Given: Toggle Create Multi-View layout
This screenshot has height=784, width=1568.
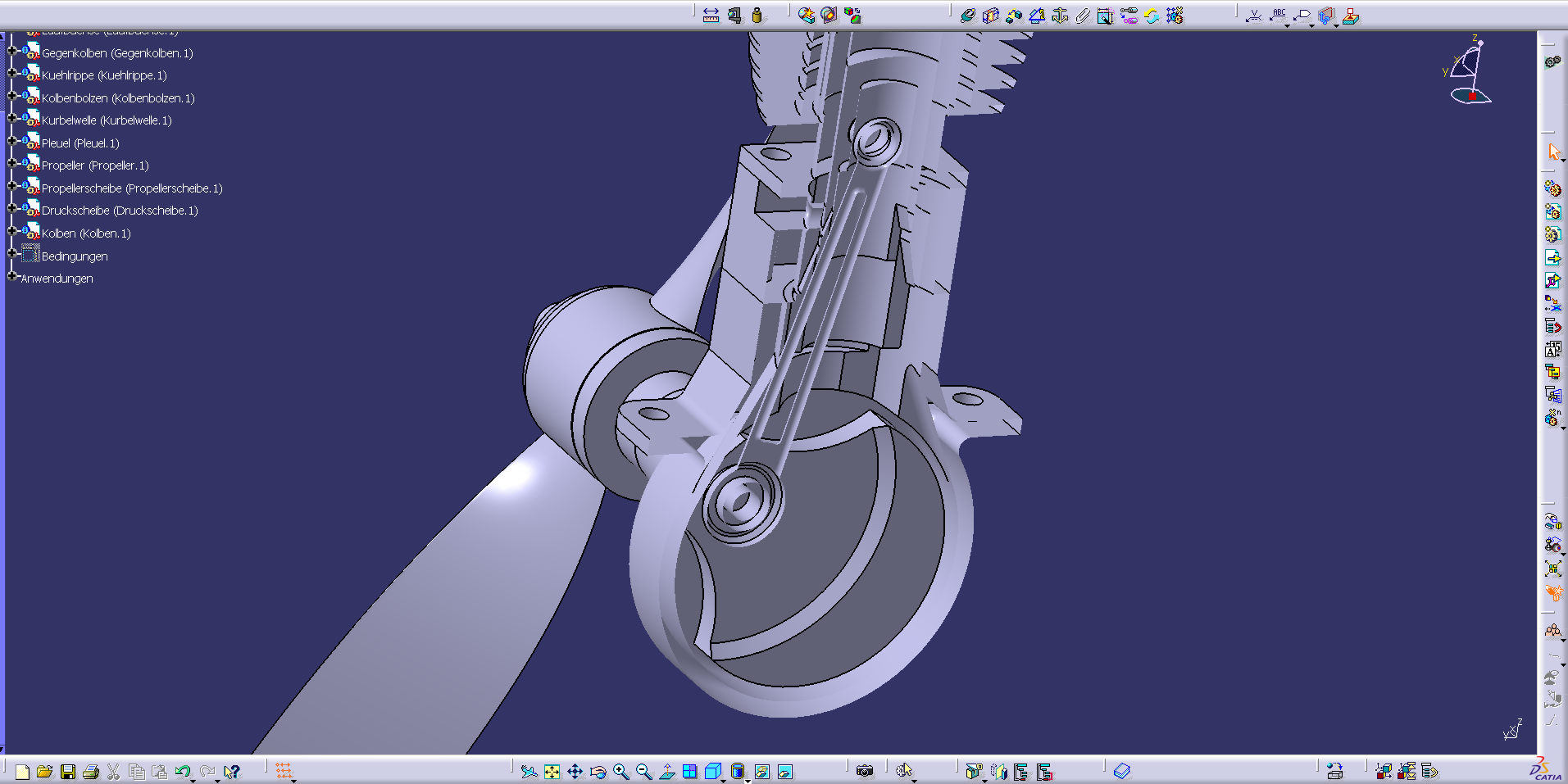Looking at the screenshot, I should (x=690, y=771).
